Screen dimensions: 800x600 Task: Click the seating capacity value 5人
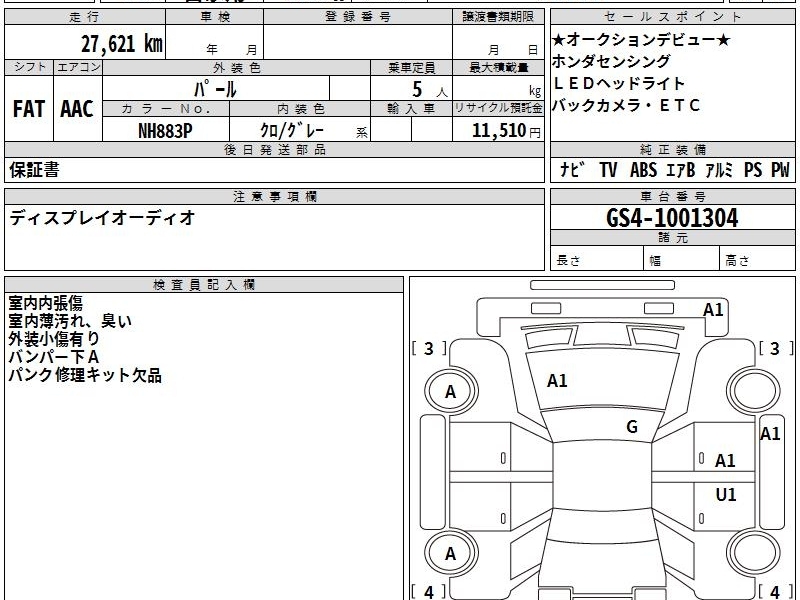click(x=430, y=90)
